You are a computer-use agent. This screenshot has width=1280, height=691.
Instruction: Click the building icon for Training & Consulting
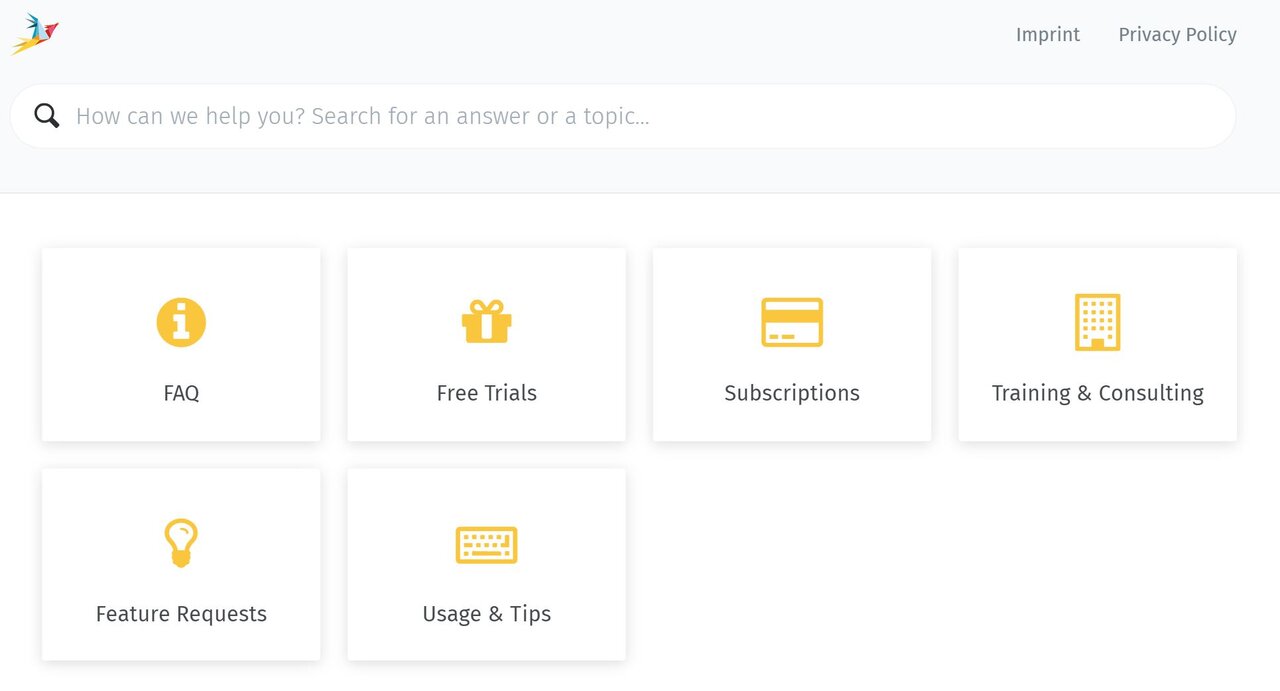(x=1097, y=321)
